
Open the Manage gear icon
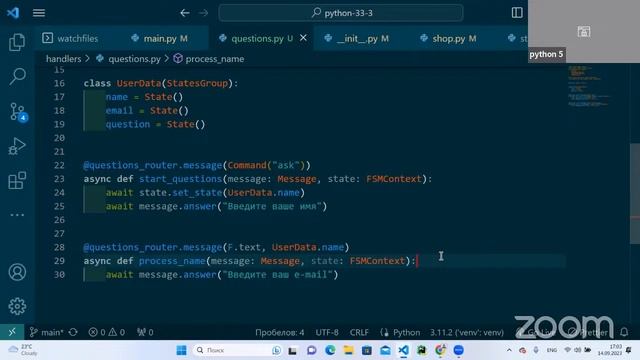pos(17,306)
